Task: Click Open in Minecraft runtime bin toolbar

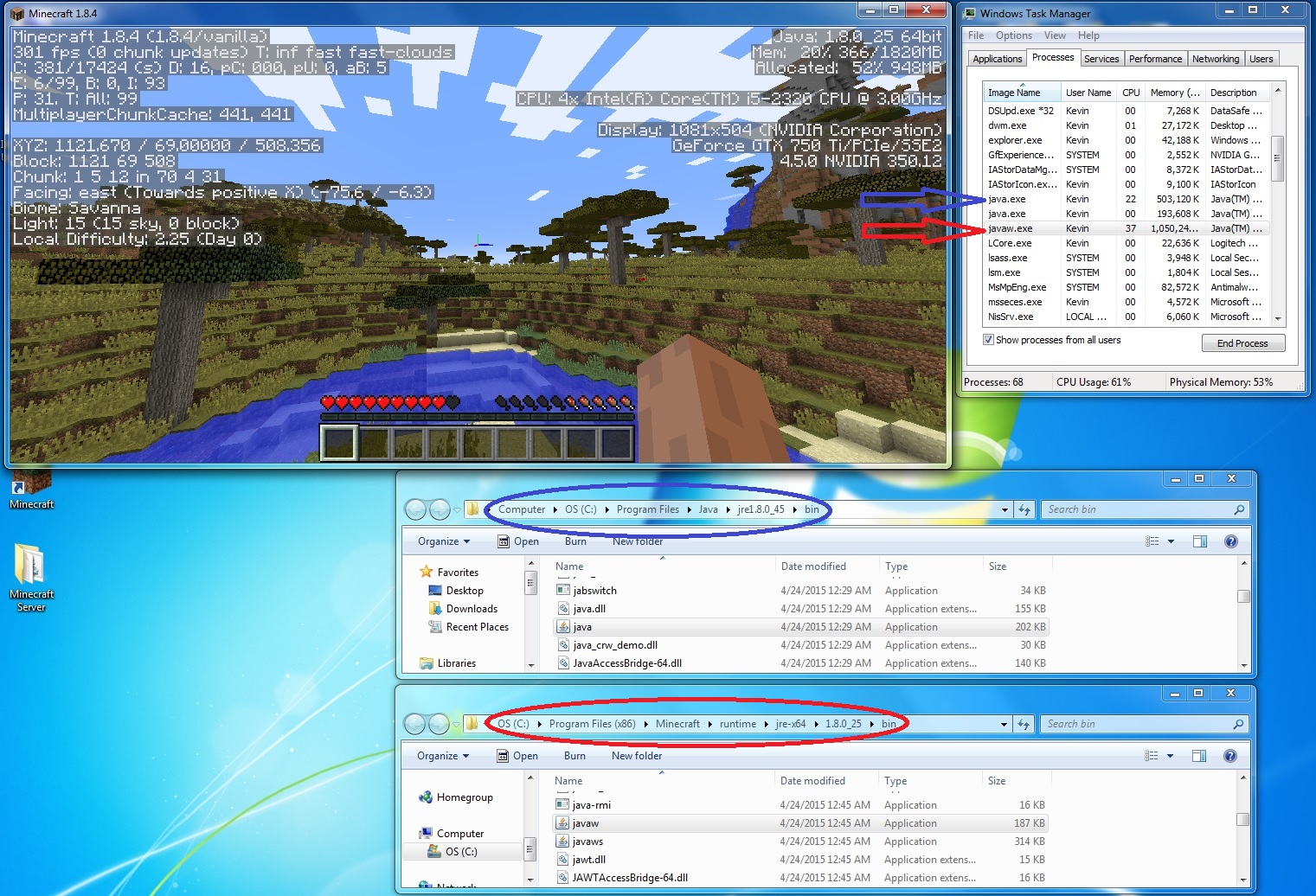Action: pos(517,756)
